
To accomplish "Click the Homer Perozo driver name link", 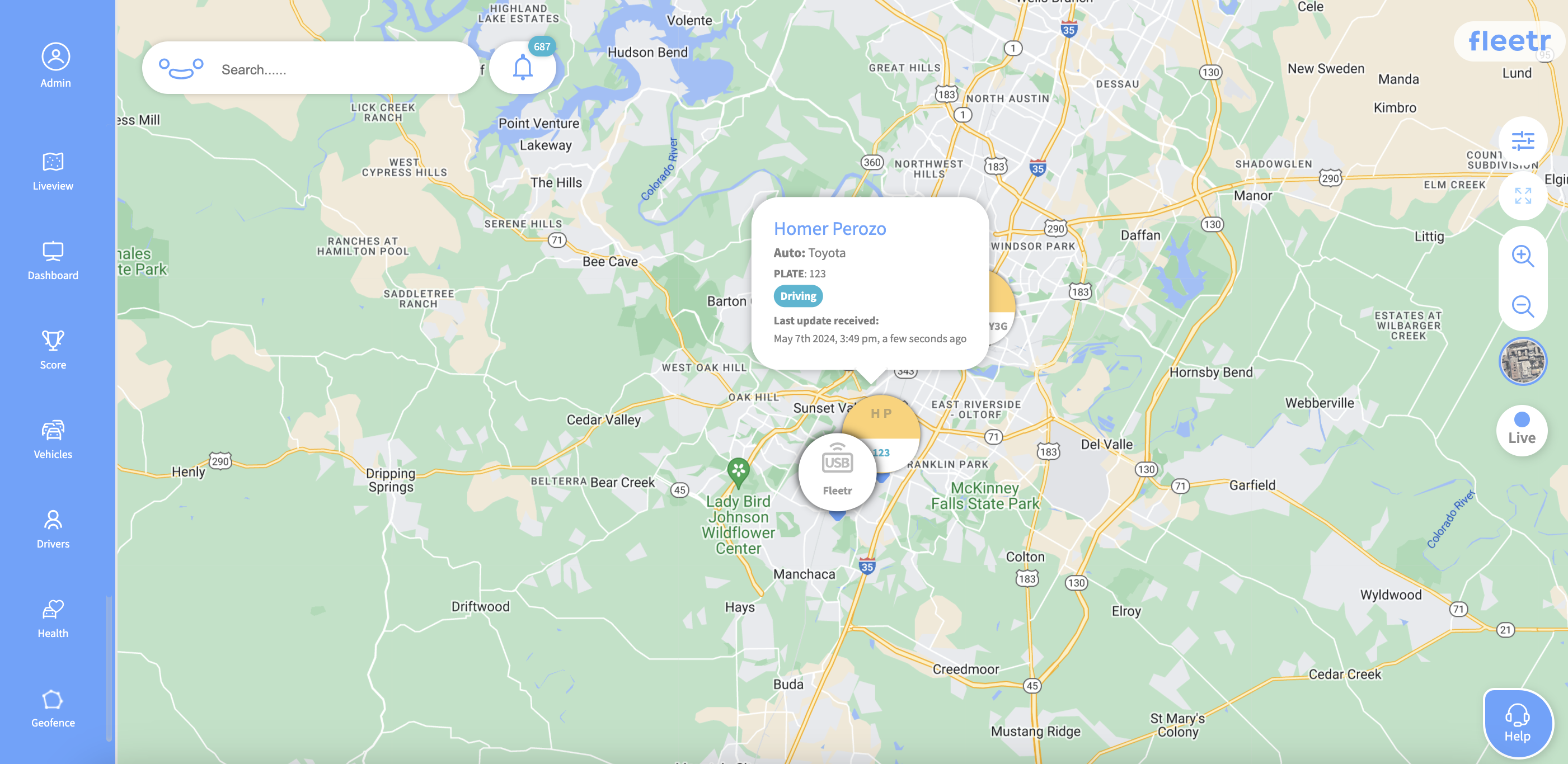I will pos(829,229).
